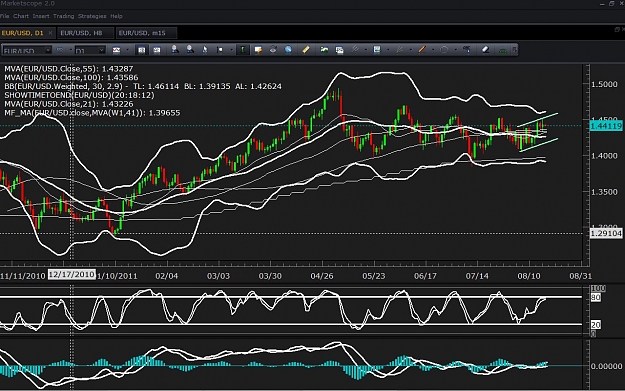Expand arrow next to grey line tool
The width and height of the screenshot is (625, 391).
[366, 50]
